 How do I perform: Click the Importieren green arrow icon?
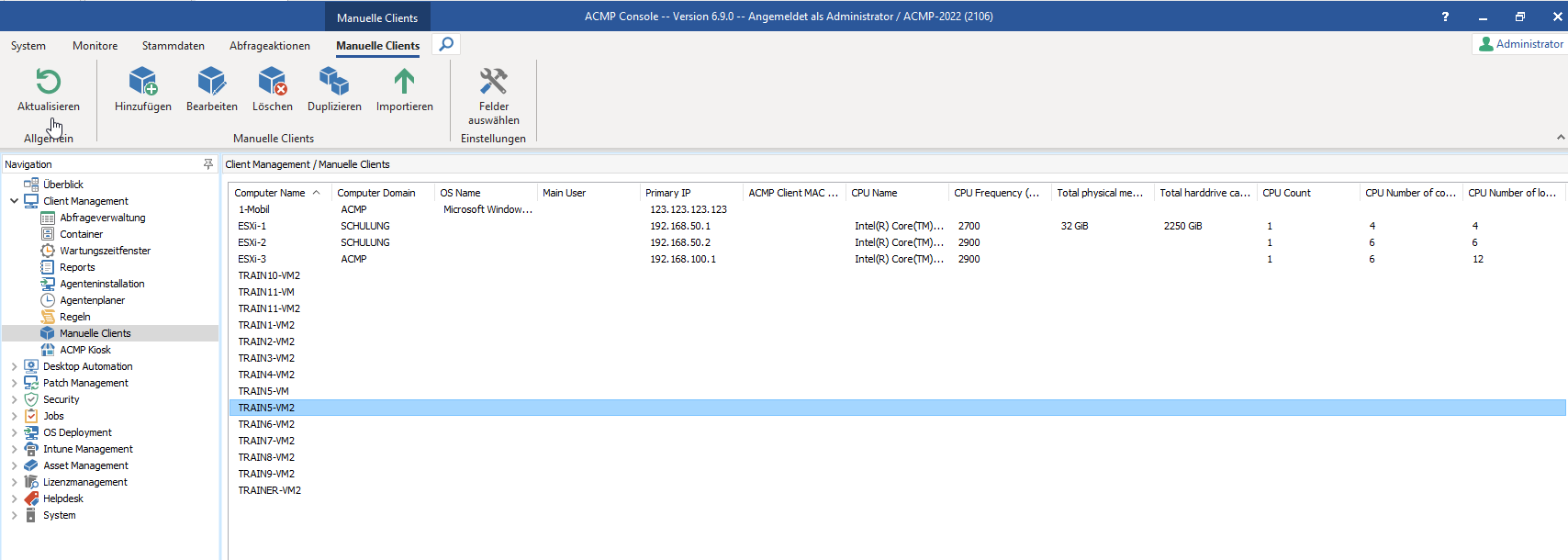coord(404,83)
